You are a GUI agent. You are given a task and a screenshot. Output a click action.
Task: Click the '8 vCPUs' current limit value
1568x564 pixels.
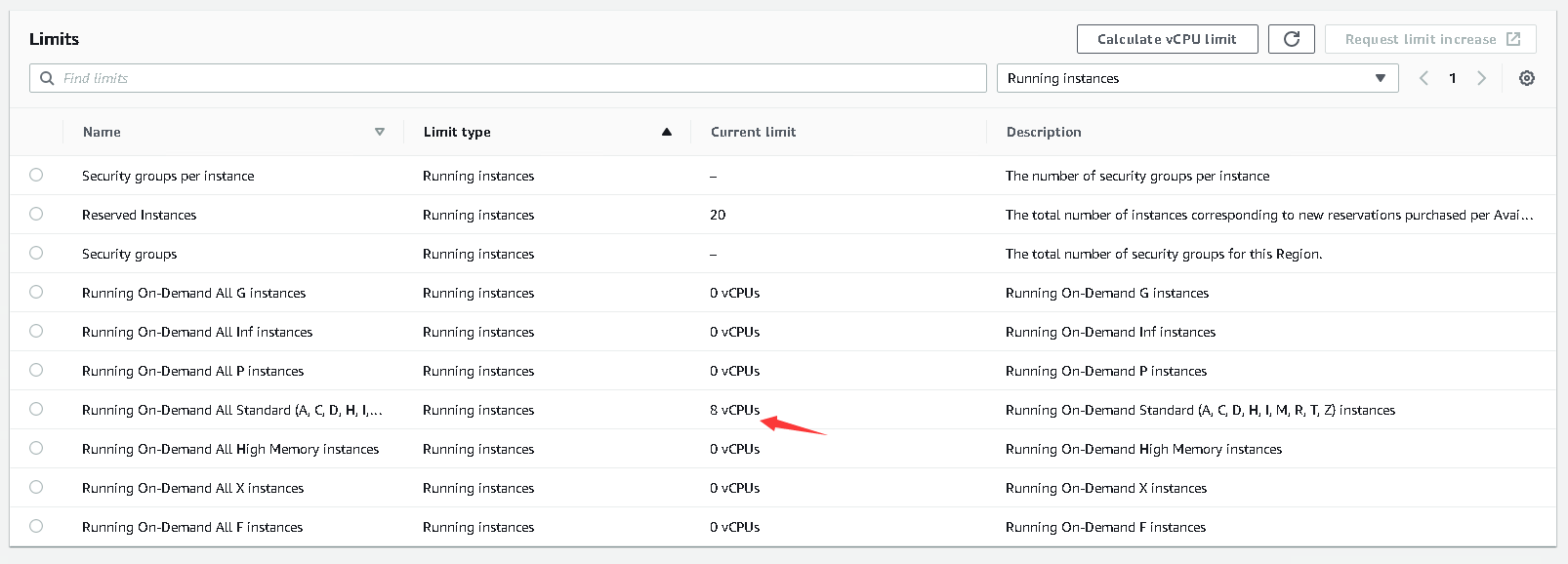pyautogui.click(x=734, y=410)
